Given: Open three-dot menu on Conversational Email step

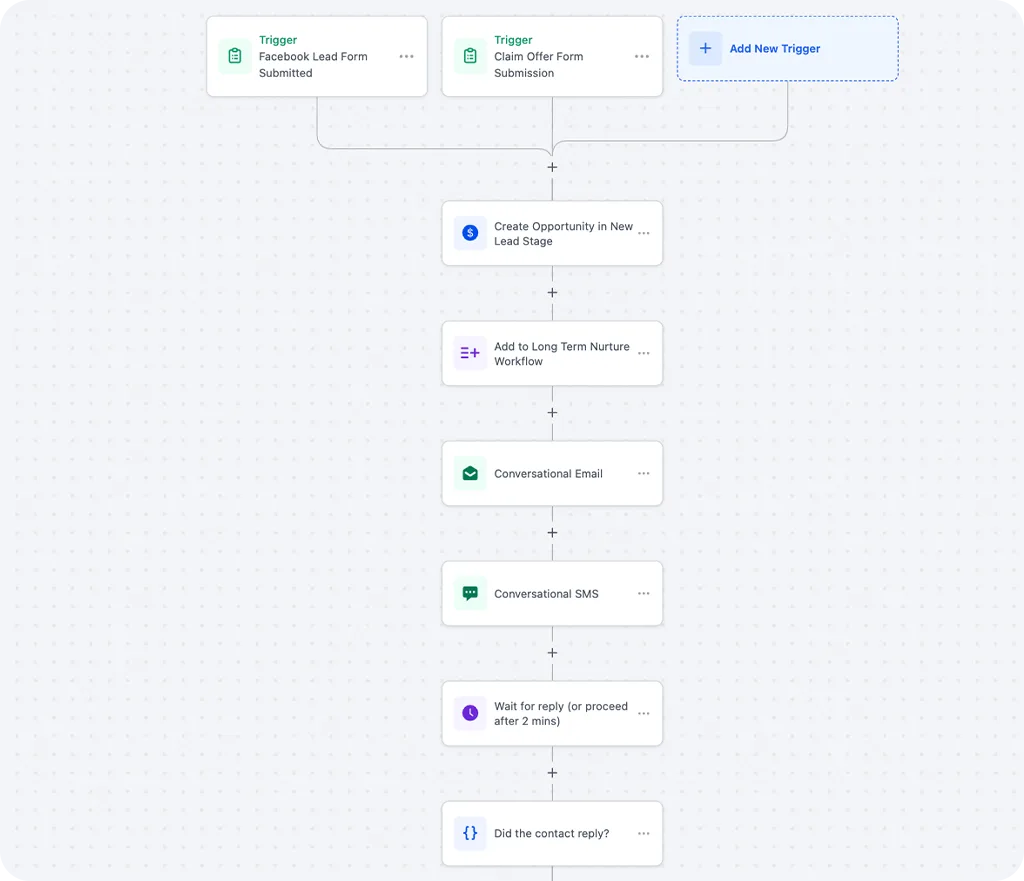Looking at the screenshot, I should tap(643, 473).
